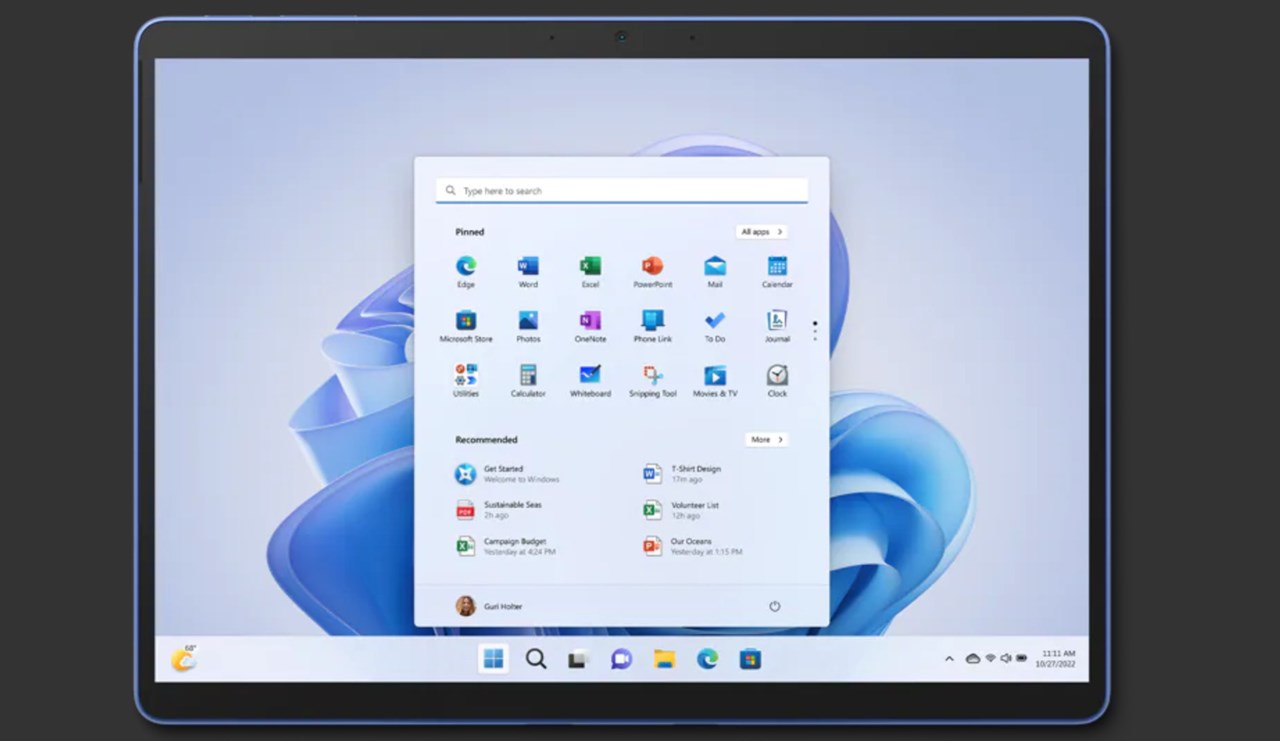1280x741 pixels.
Task: Go to next pinned apps page dot
Action: pos(815,332)
